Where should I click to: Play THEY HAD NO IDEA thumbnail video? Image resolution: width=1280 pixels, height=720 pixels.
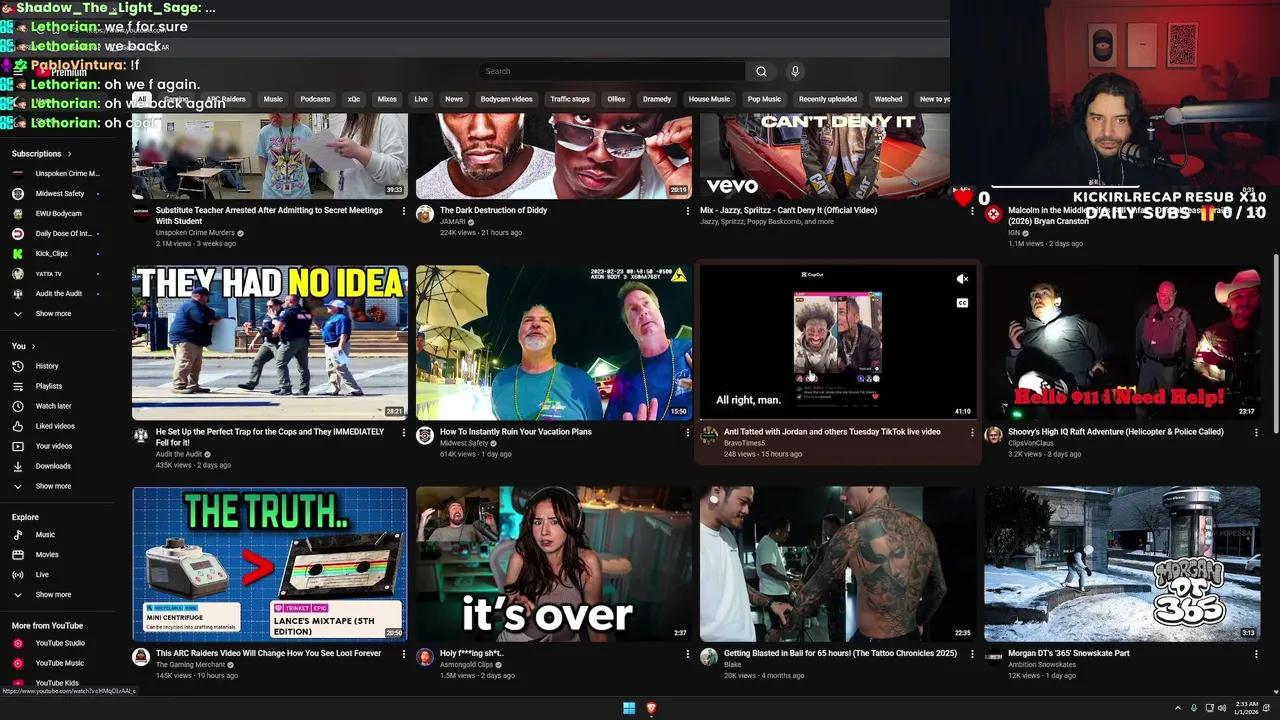pyautogui.click(x=270, y=343)
